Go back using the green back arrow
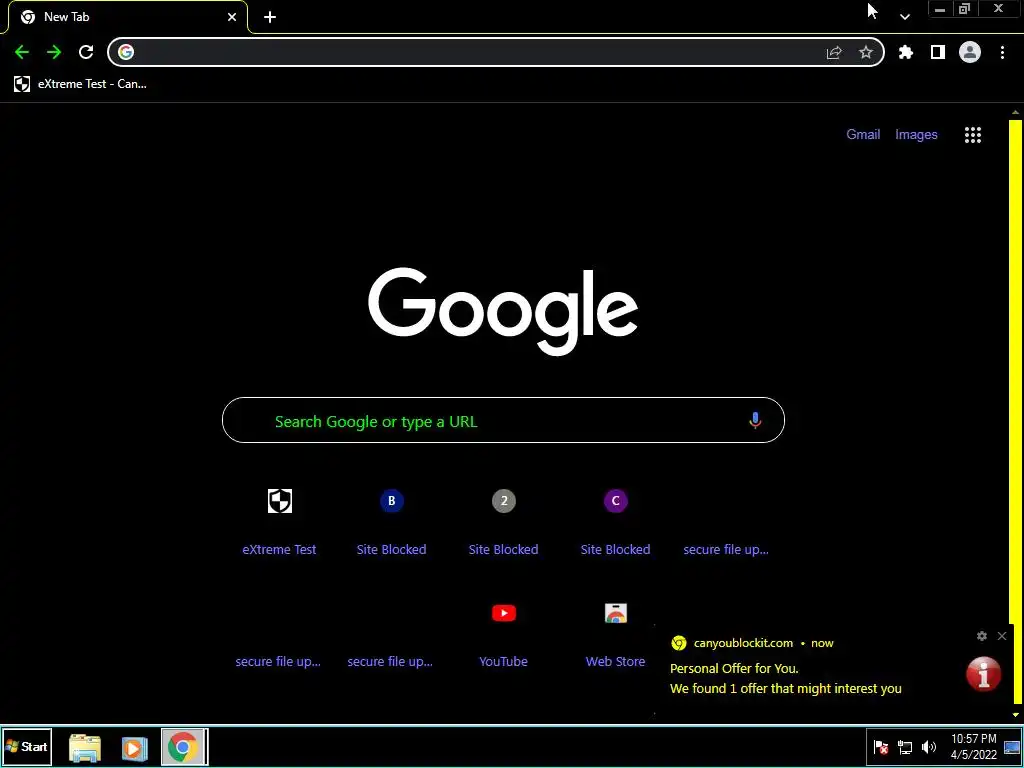The width and height of the screenshot is (1024, 768). coord(22,52)
